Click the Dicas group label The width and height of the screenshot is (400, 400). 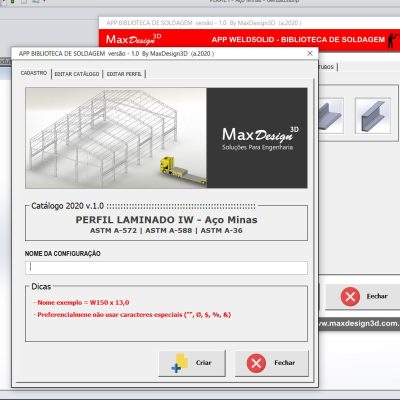(41, 287)
